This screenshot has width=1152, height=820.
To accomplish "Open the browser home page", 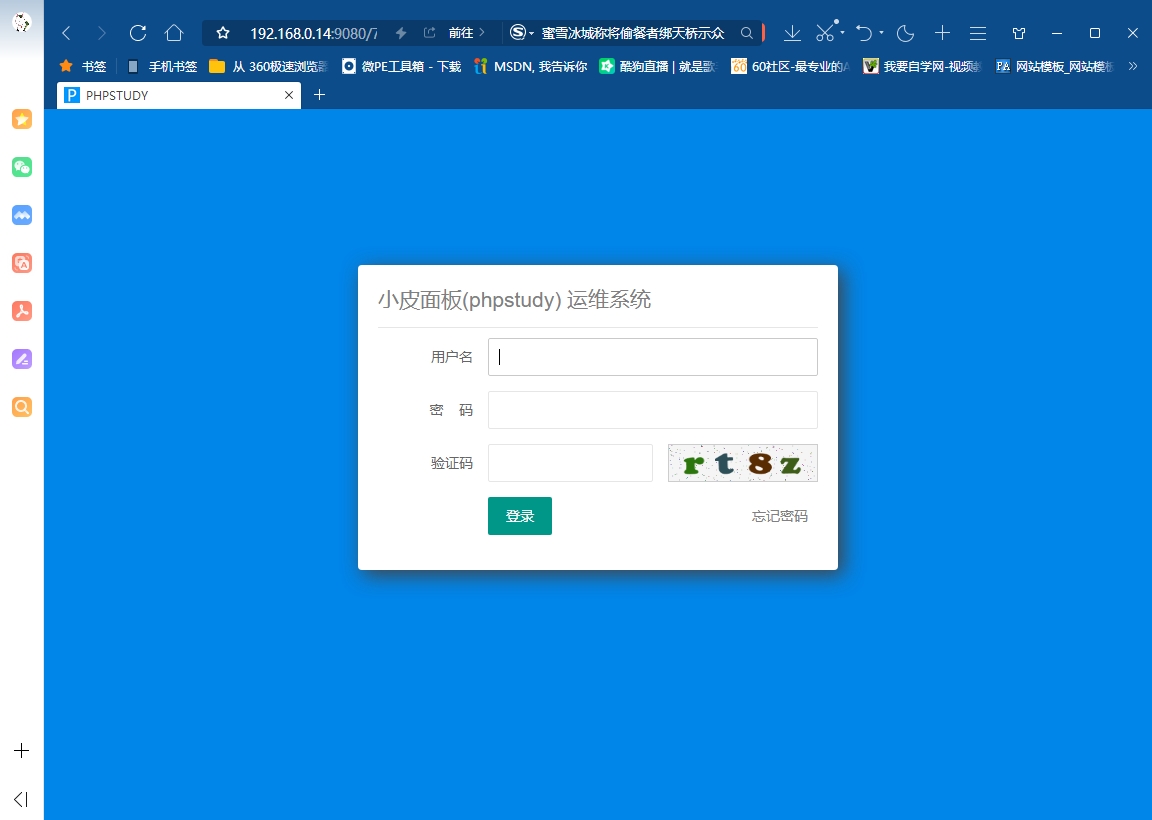I will click(173, 33).
